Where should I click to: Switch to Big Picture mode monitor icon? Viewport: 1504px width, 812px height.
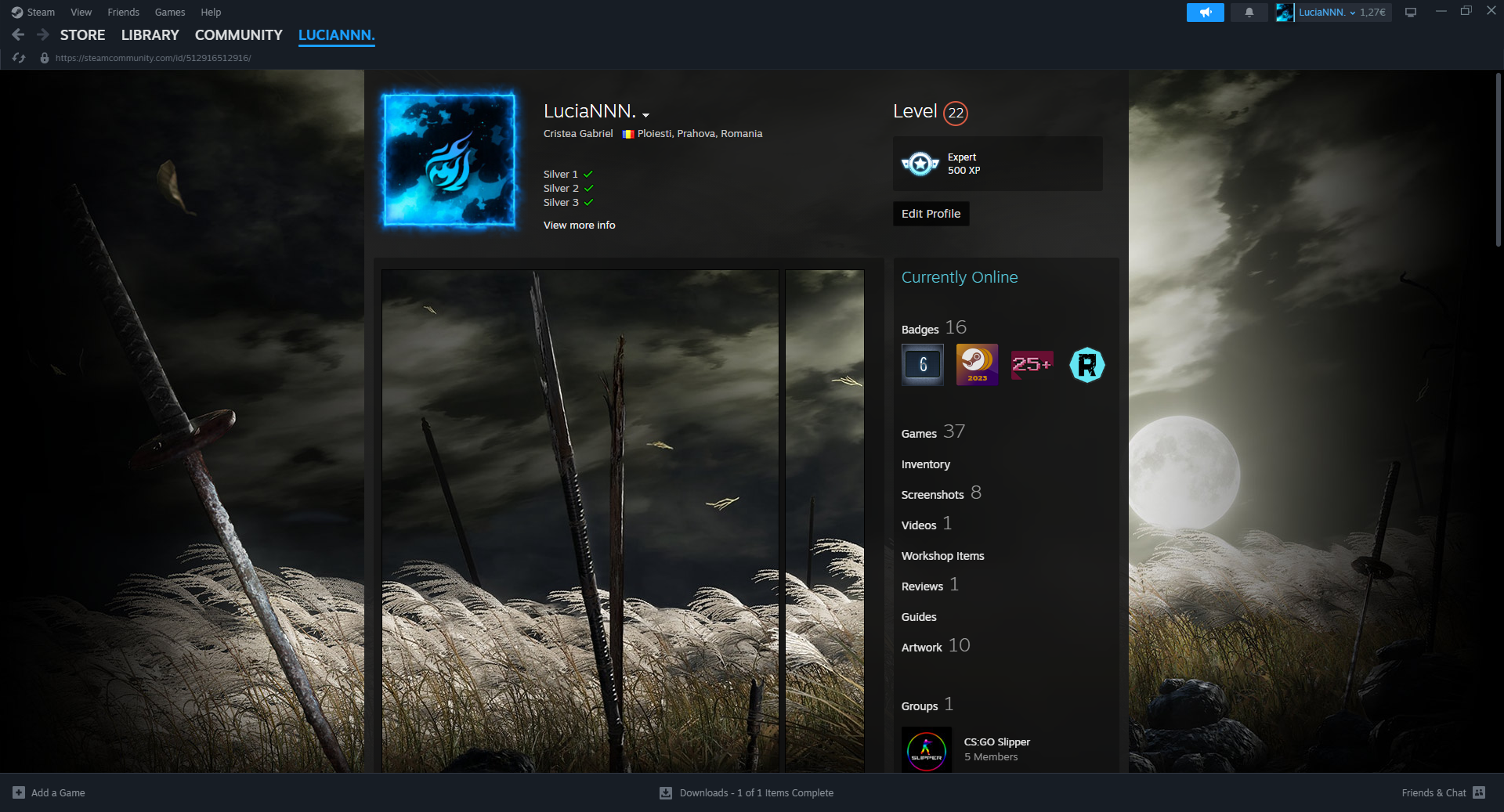coord(1410,13)
